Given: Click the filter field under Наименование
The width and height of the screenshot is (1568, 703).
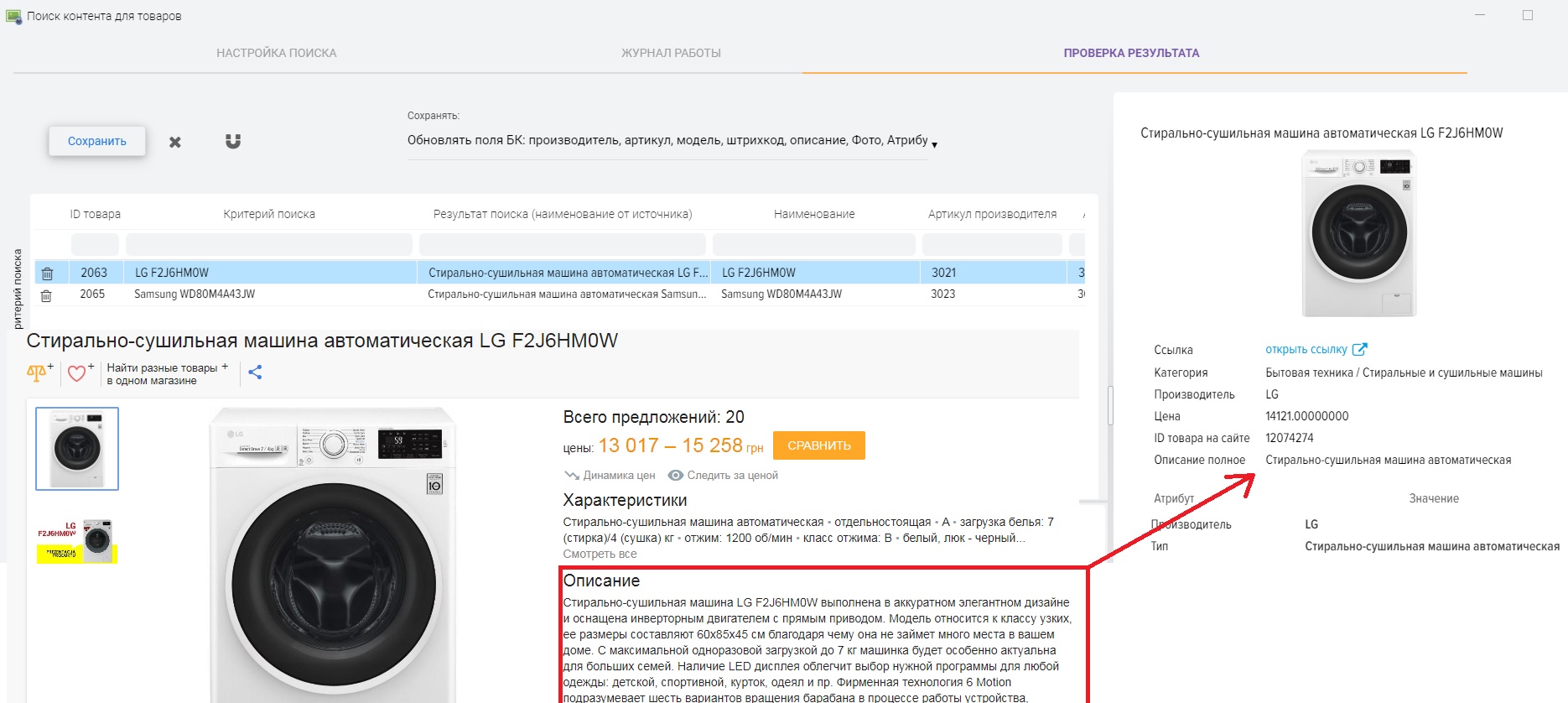Looking at the screenshot, I should click(x=814, y=244).
